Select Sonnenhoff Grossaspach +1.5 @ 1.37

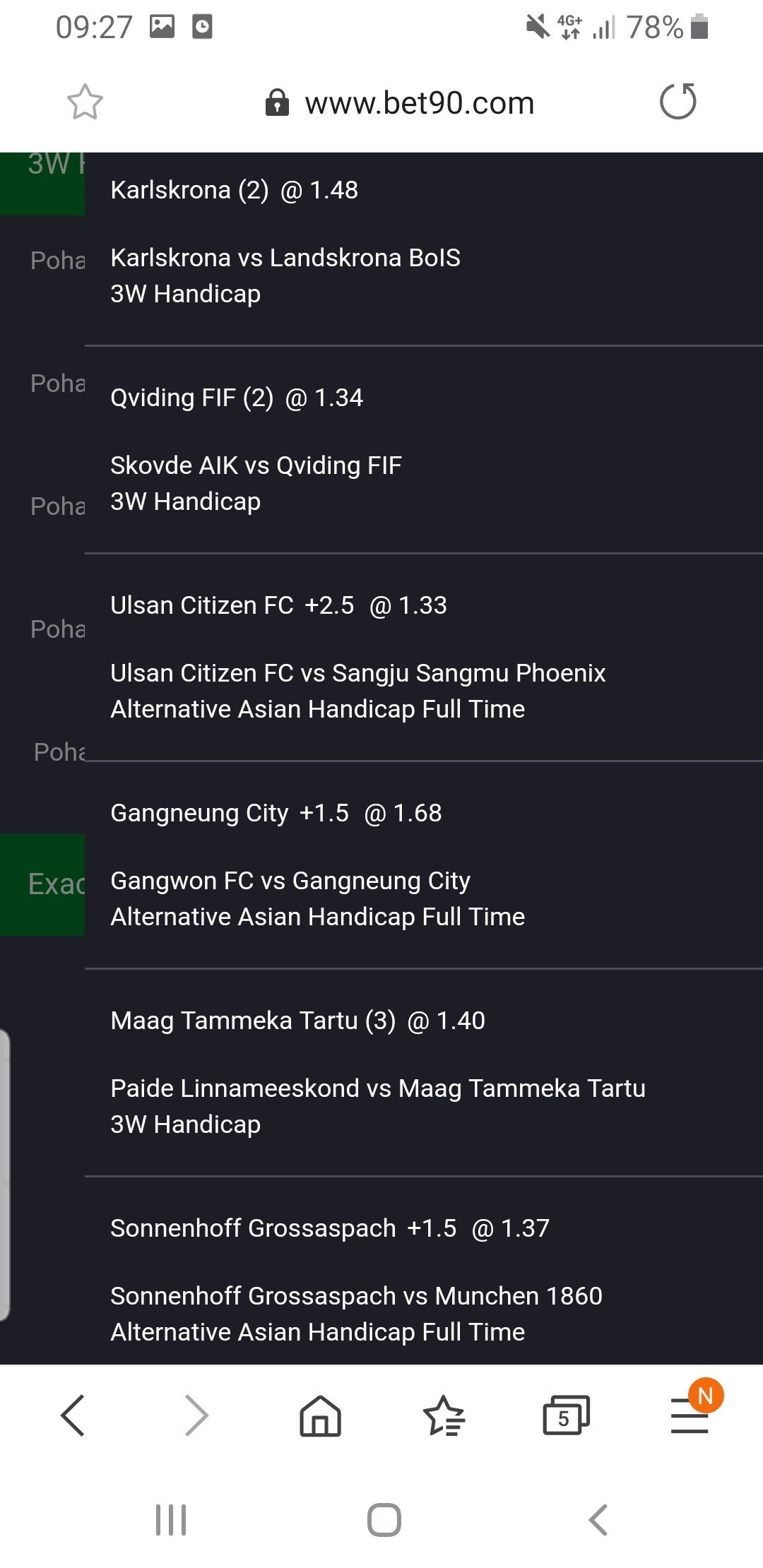pyautogui.click(x=330, y=1228)
